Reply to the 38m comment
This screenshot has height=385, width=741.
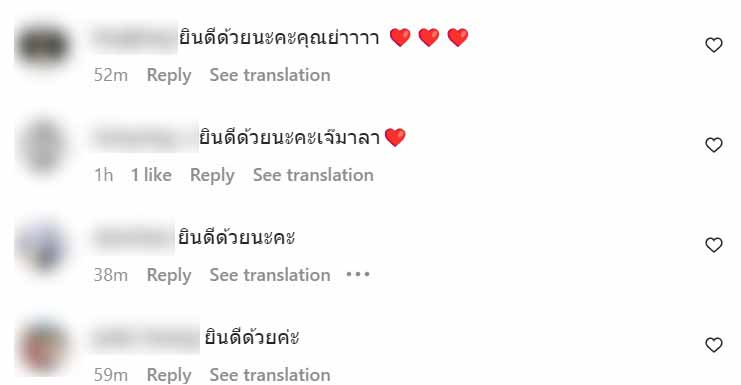169,275
